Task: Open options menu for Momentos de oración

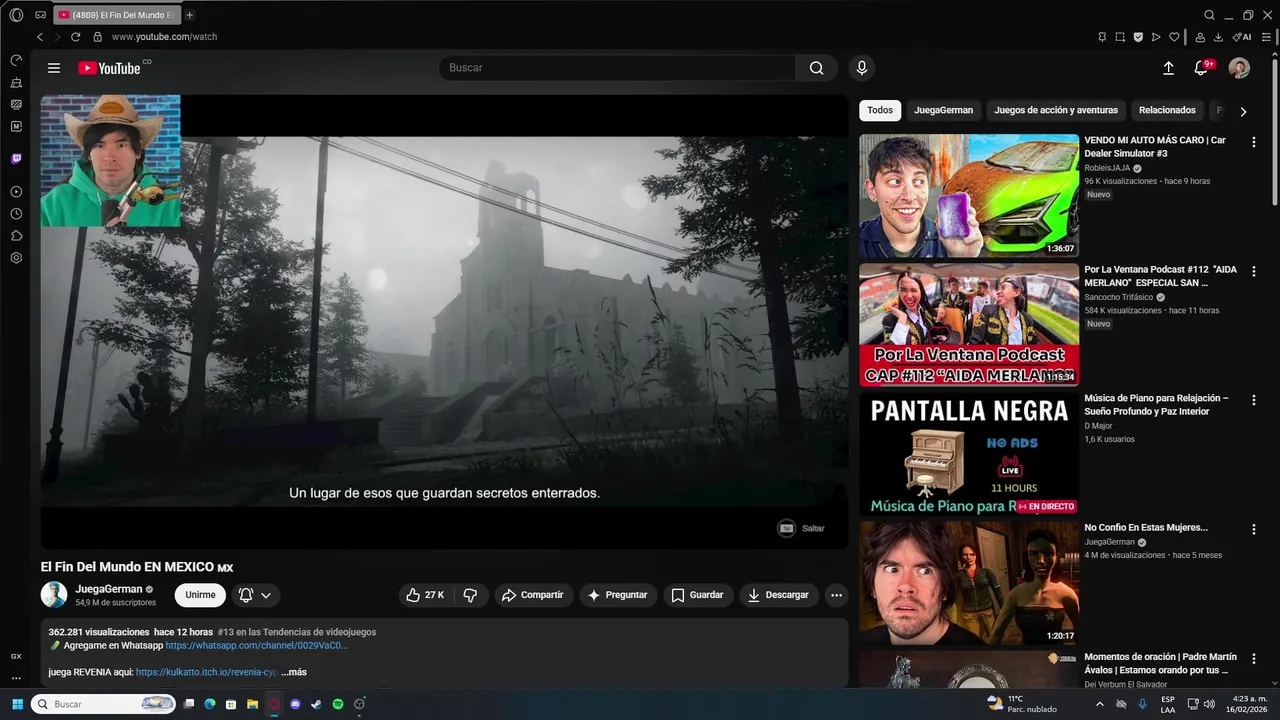Action: point(1254,658)
